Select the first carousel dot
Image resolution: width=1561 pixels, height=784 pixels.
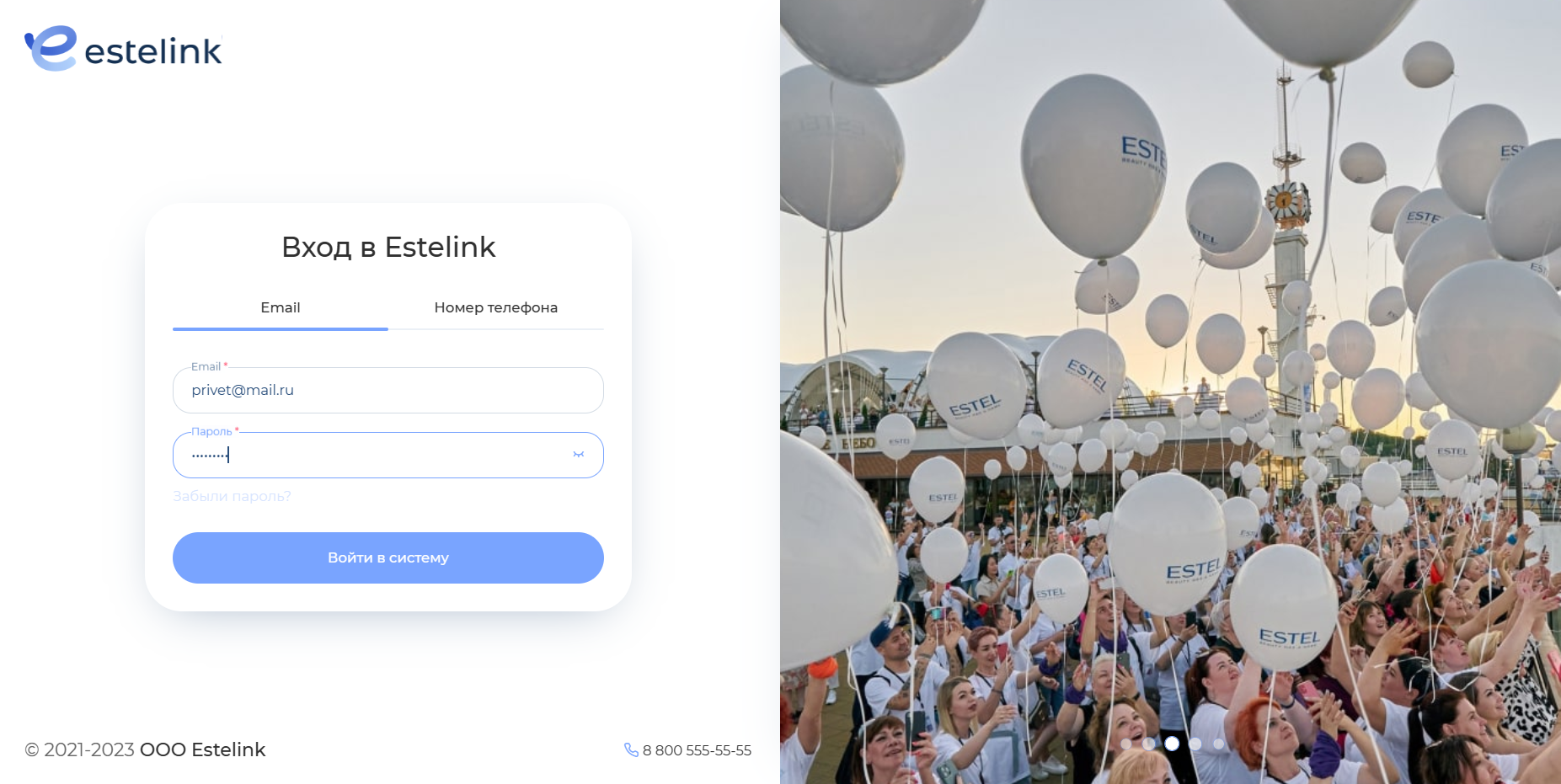pyautogui.click(x=1126, y=744)
